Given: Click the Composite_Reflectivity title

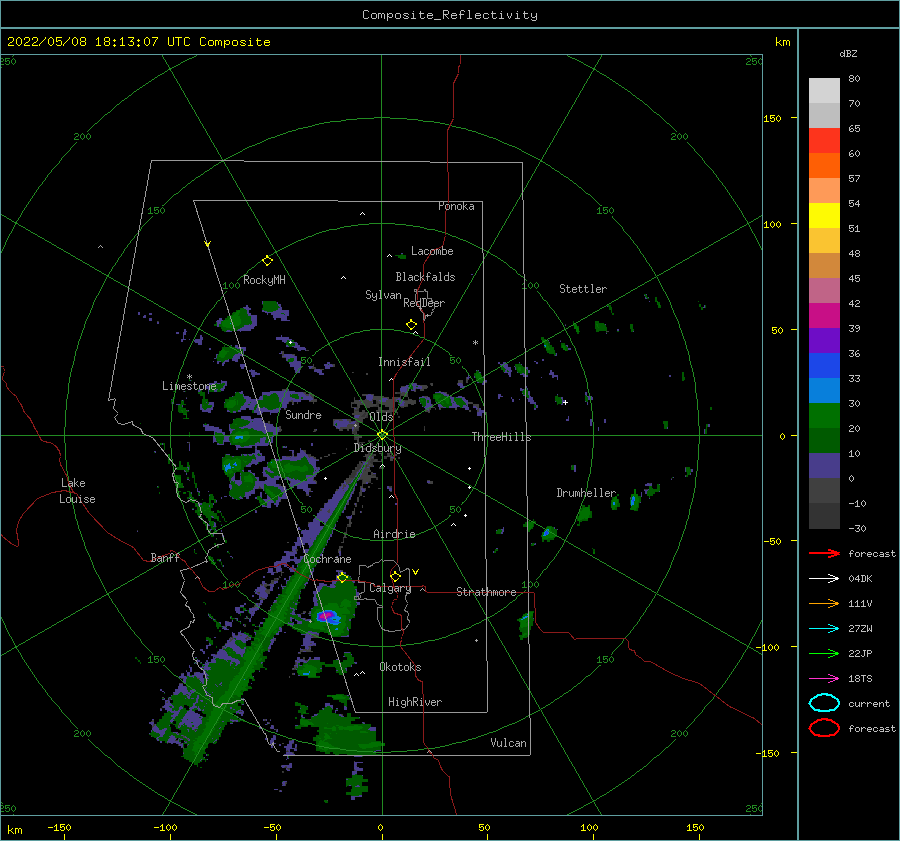Looking at the screenshot, I should (449, 15).
